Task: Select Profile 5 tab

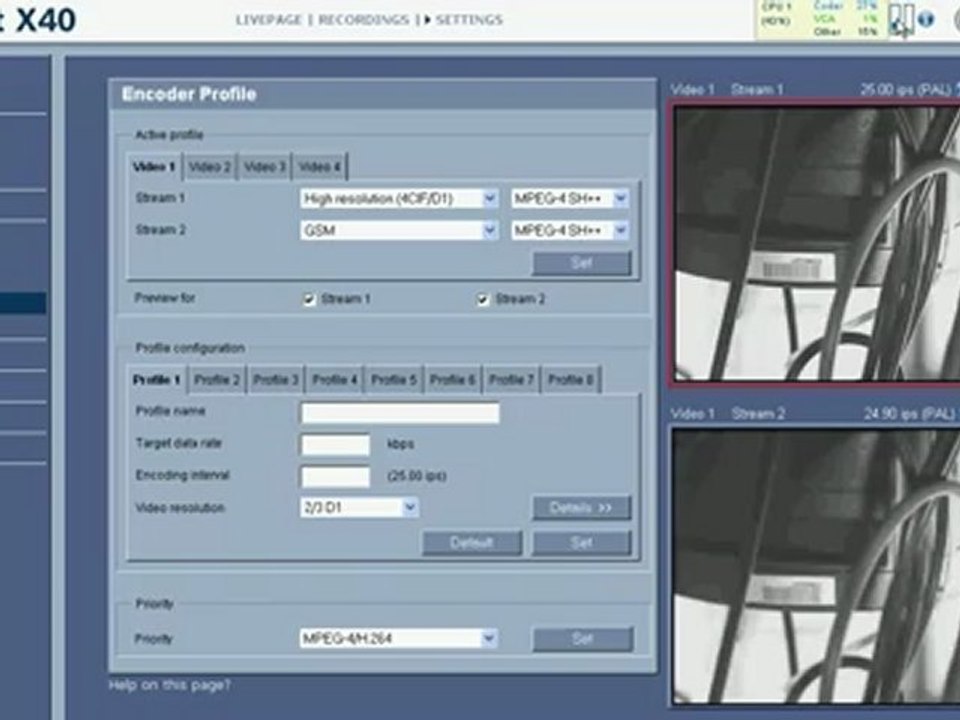Action: 394,380
